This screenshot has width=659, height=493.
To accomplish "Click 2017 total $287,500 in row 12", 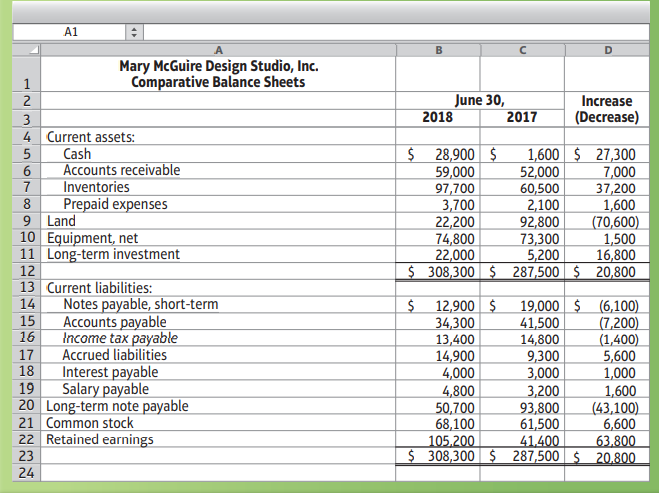I will click(x=525, y=272).
